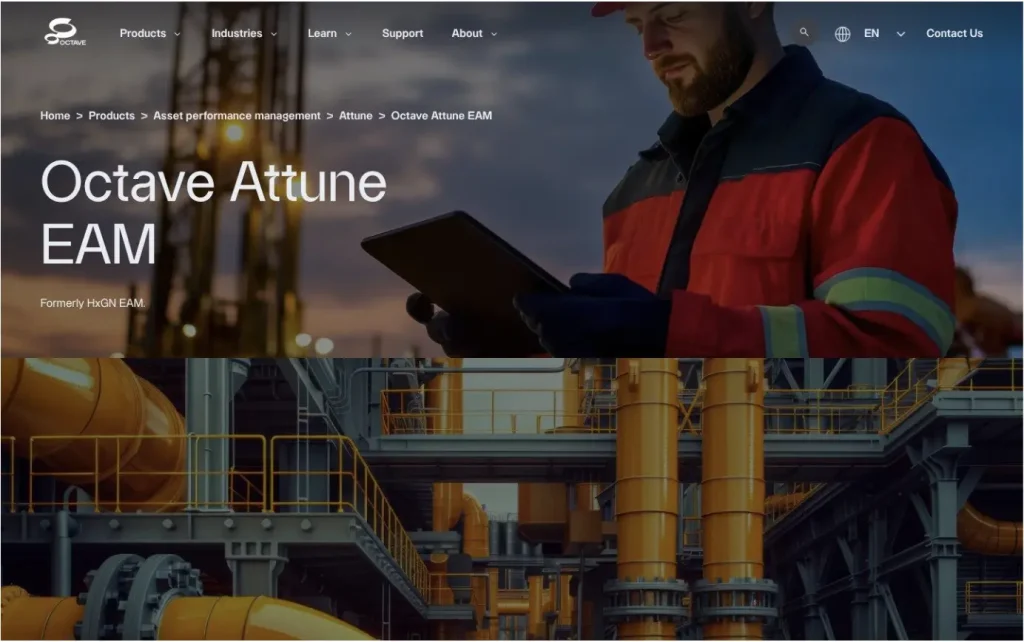Select the EN language label
Viewport: 1024px width, 642px height.
(x=871, y=33)
